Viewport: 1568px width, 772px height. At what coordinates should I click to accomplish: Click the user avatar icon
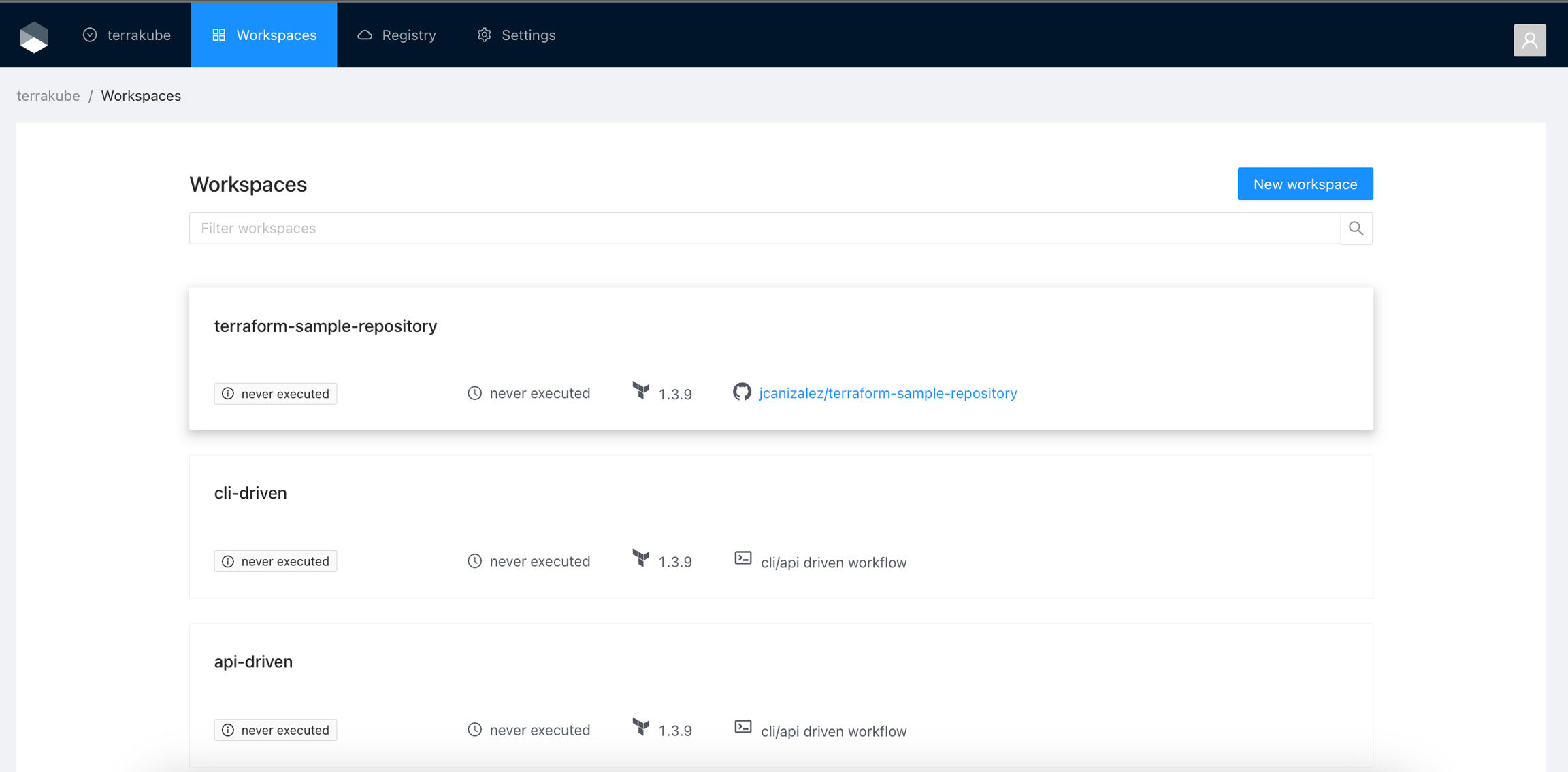click(x=1529, y=40)
